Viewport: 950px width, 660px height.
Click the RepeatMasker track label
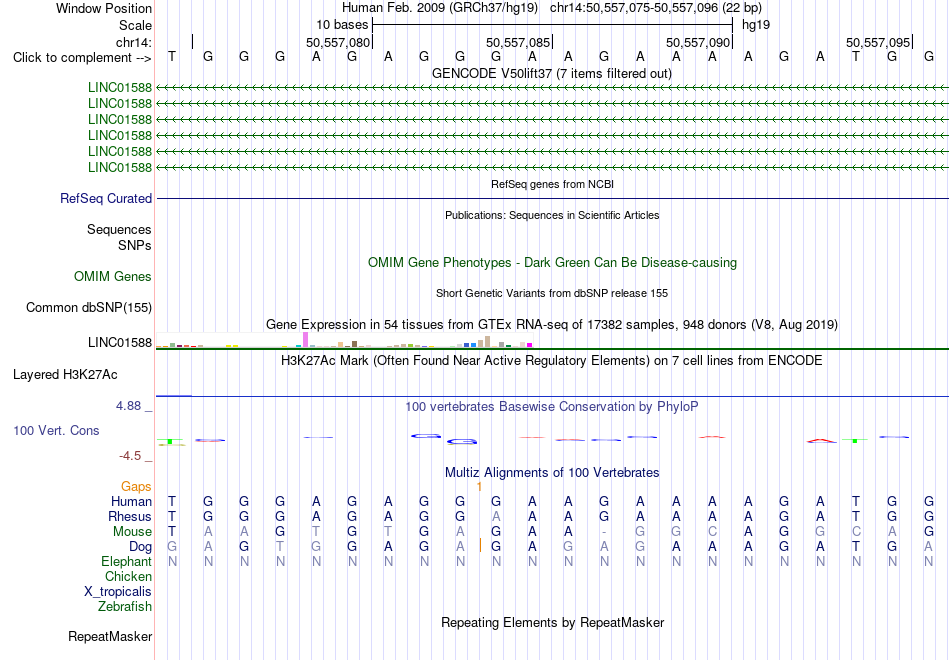[x=110, y=637]
